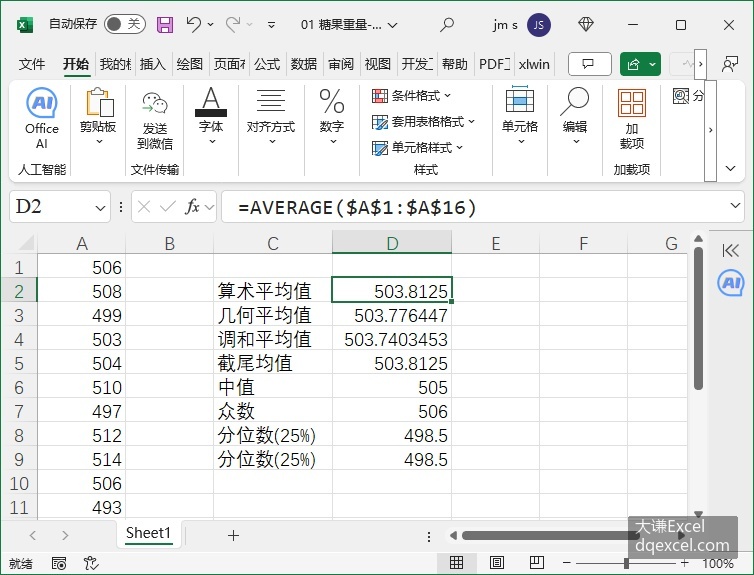
Task: Switch to Normal view in status bar
Action: point(456,562)
